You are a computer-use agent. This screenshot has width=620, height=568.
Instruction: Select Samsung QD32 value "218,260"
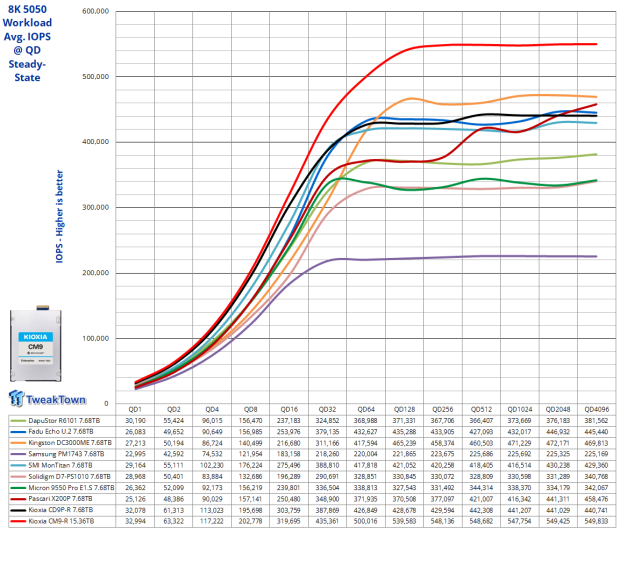point(327,454)
